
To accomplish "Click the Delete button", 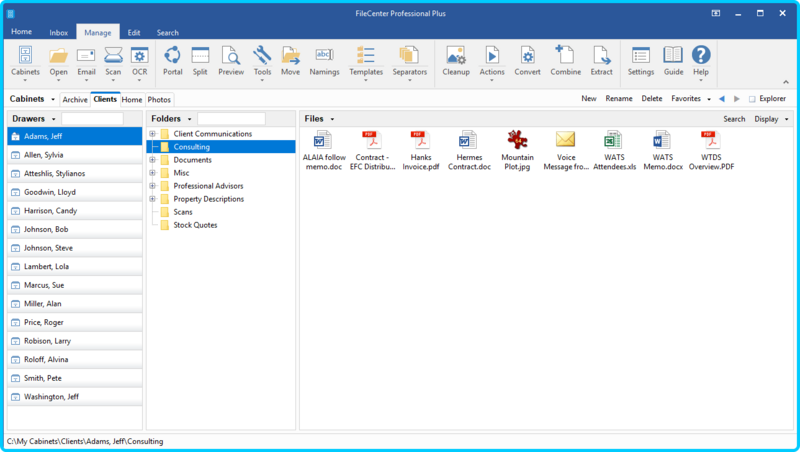I will [652, 98].
